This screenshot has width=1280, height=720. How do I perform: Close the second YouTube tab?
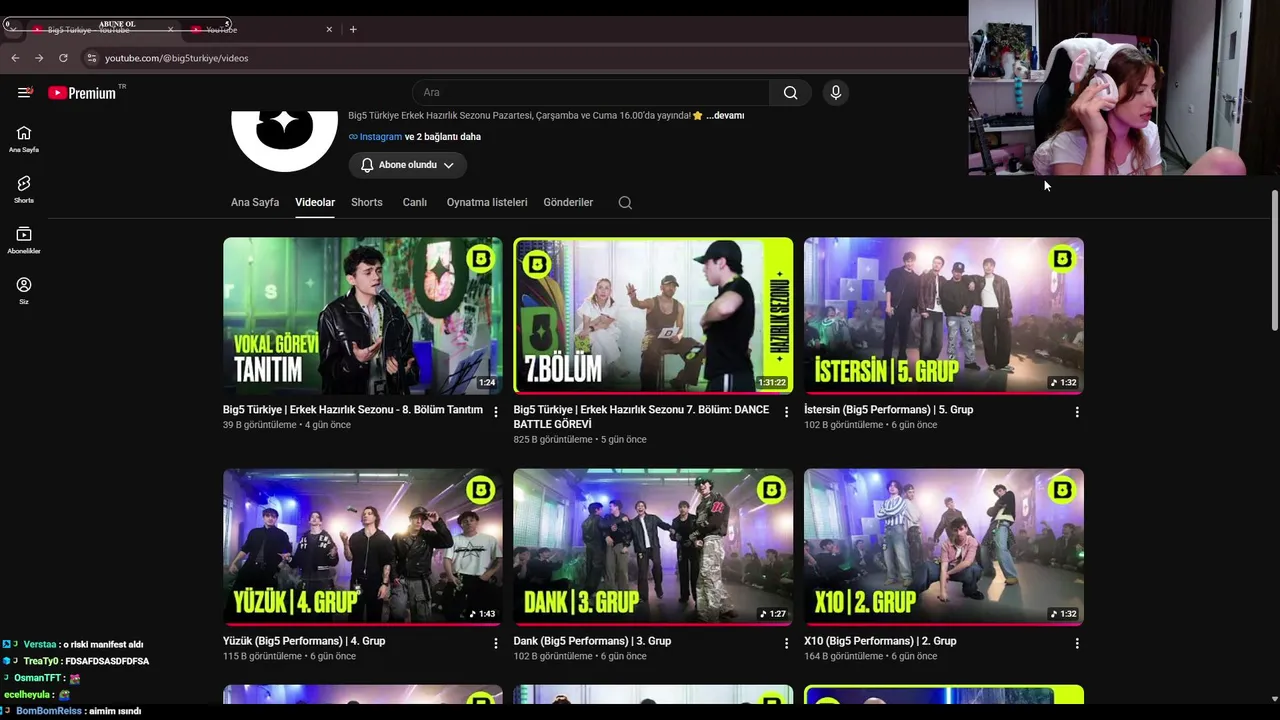coord(329,29)
